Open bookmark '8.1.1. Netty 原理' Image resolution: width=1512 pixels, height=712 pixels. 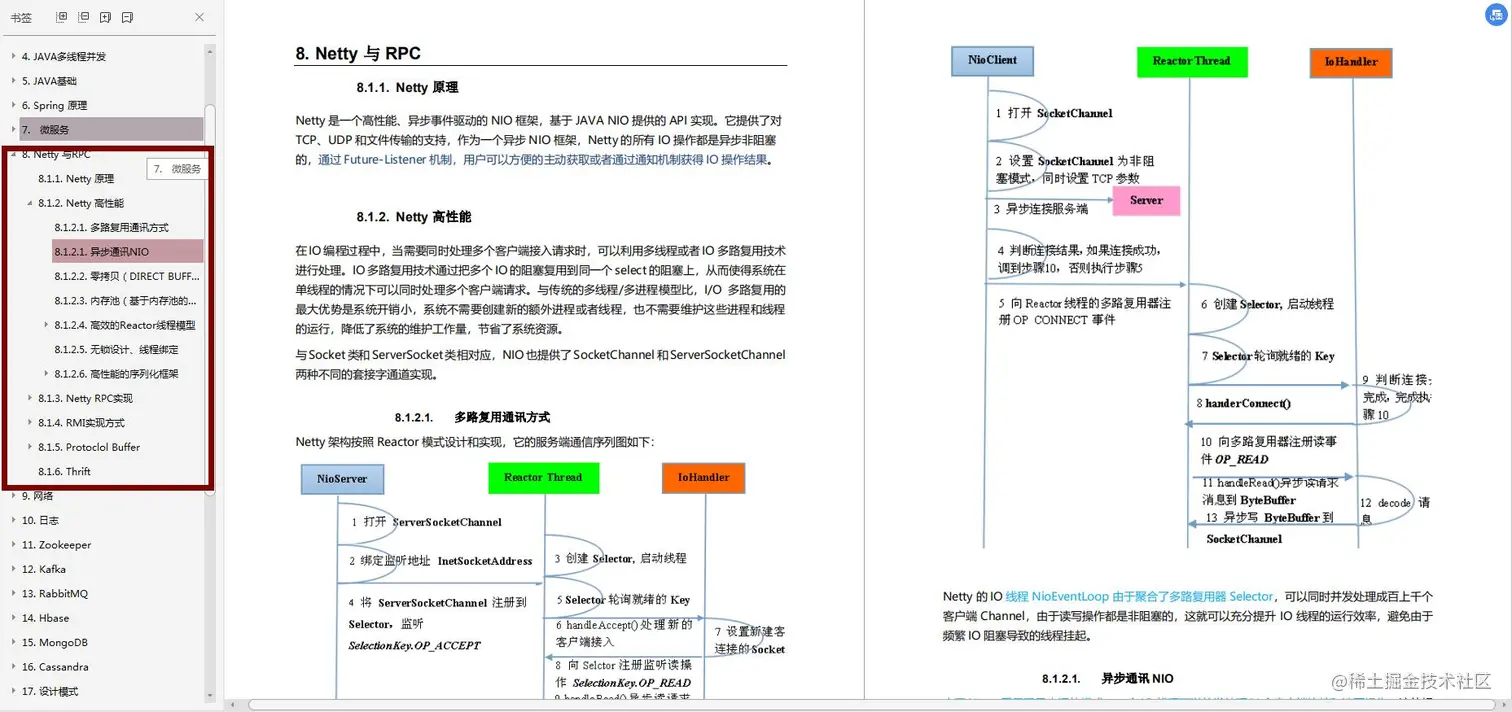76,179
